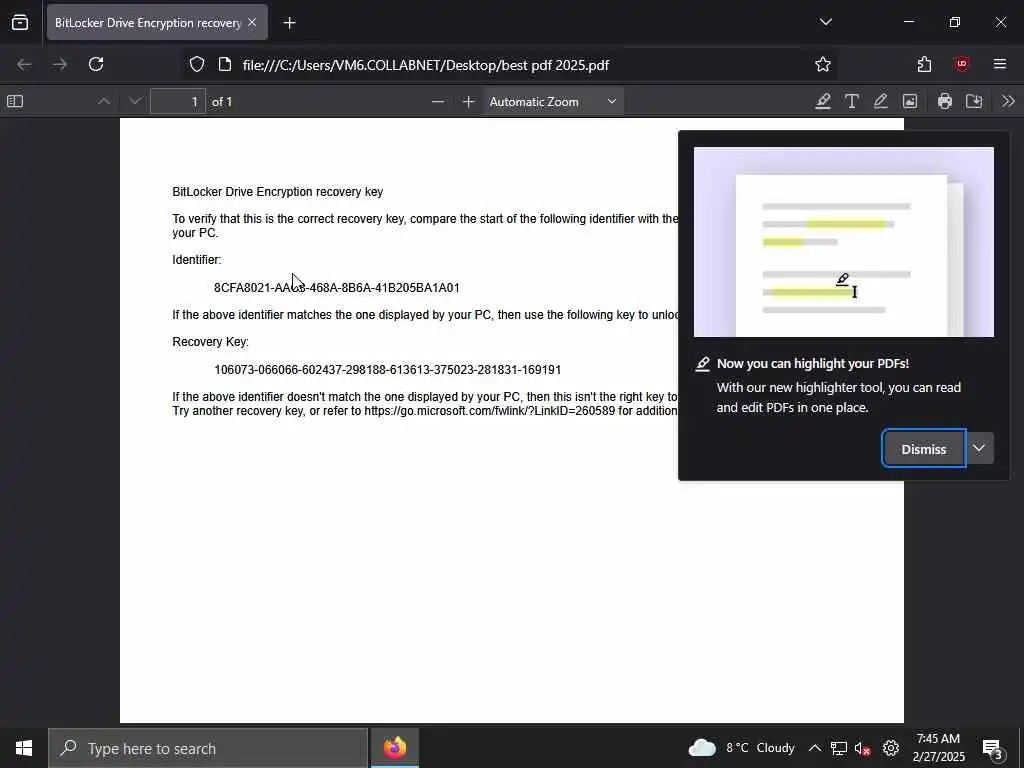This screenshot has height=768, width=1024.
Task: Open network status tray icon
Action: point(839,748)
